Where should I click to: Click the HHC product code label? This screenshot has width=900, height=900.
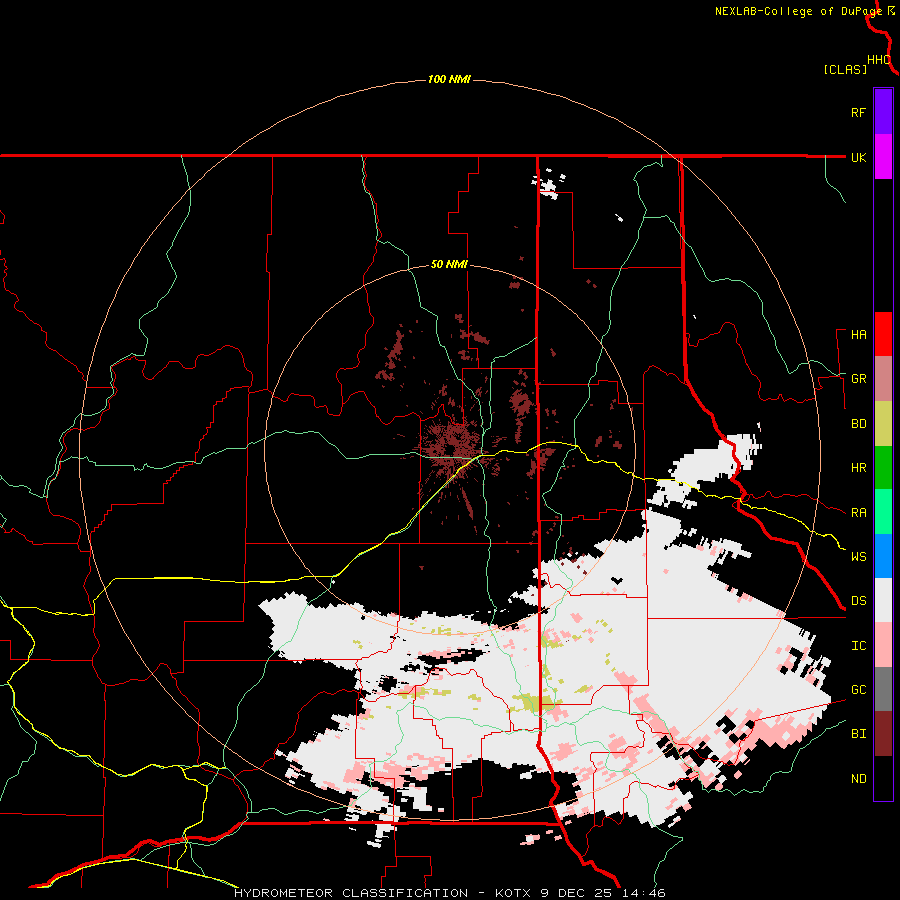click(878, 60)
